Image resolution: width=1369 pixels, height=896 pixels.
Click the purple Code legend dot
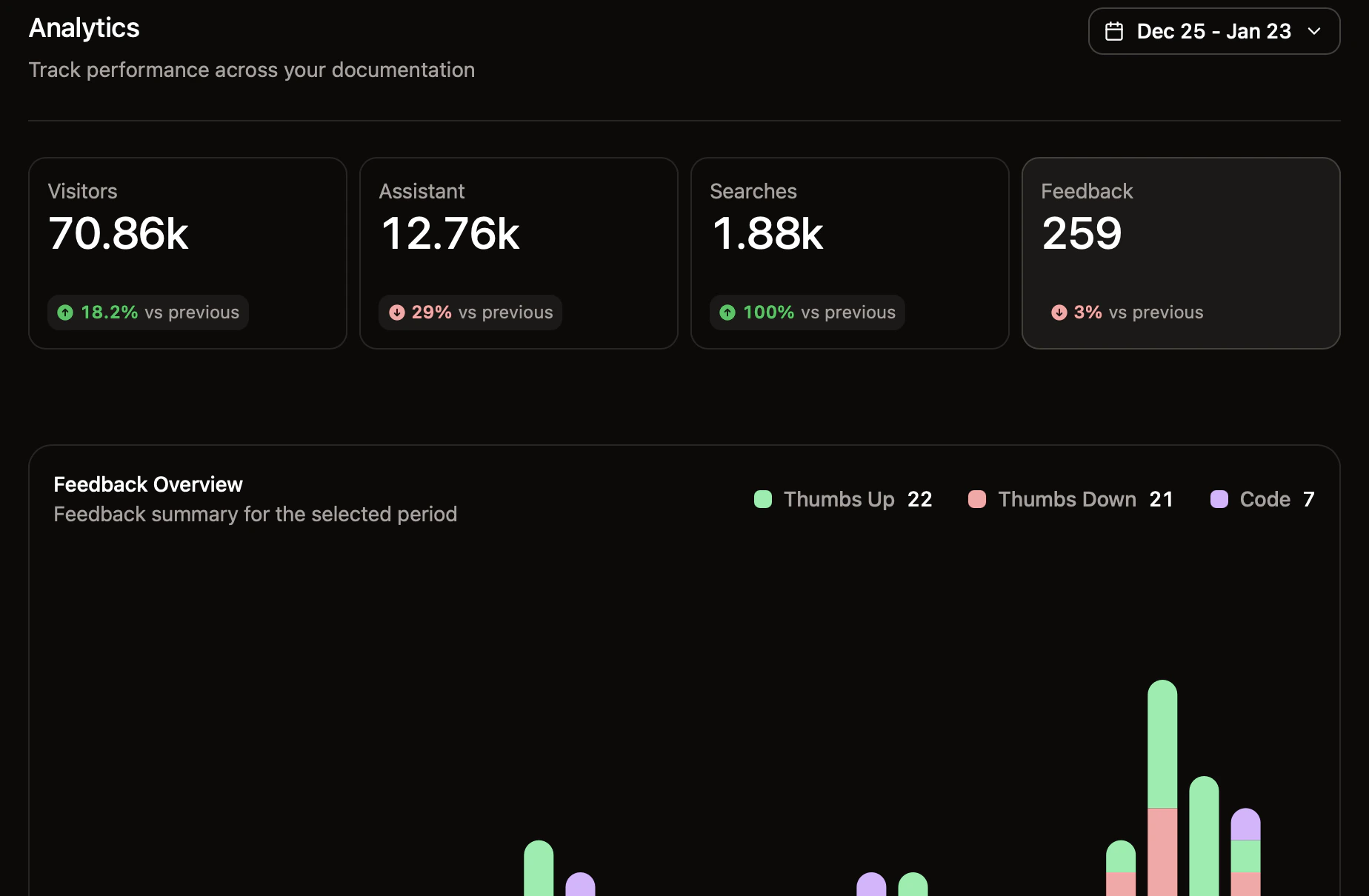click(x=1219, y=499)
